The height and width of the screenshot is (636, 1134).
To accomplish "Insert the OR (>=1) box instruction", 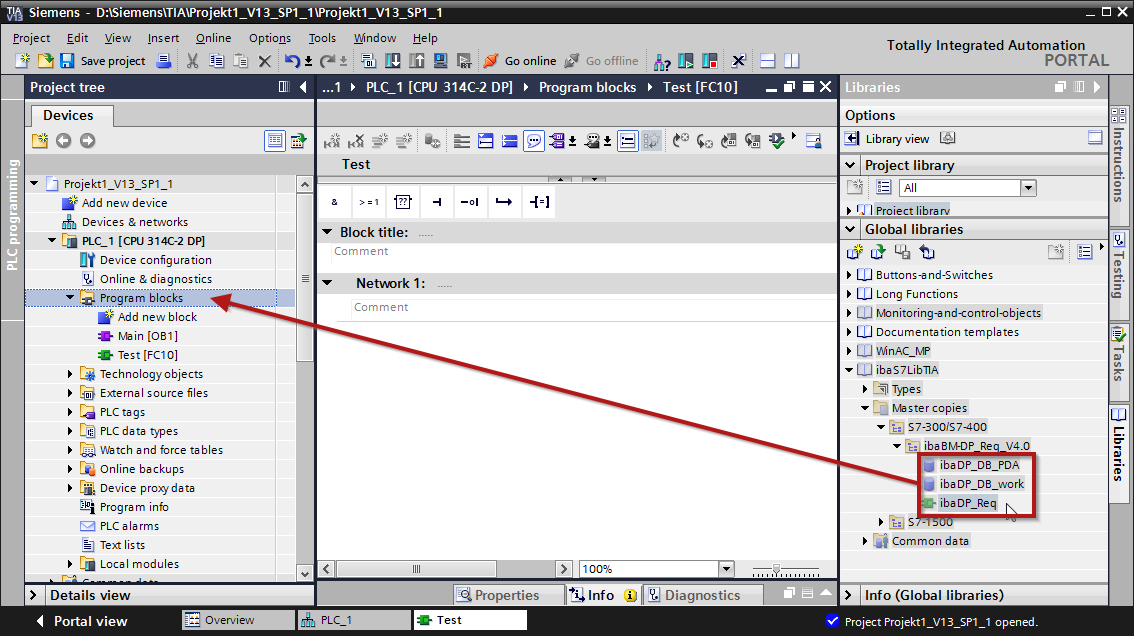I will point(368,203).
